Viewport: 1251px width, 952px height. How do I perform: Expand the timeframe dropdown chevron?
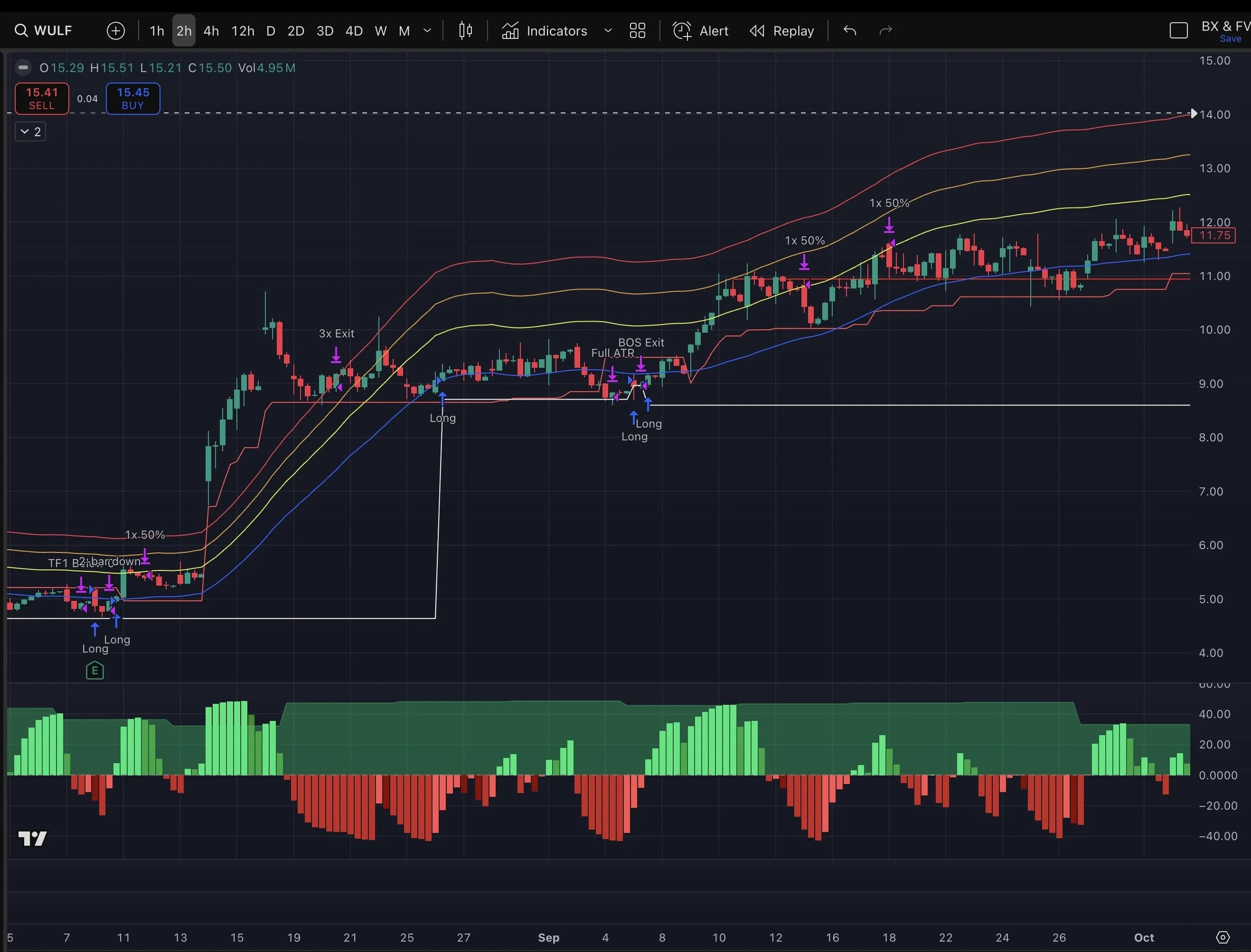click(427, 31)
